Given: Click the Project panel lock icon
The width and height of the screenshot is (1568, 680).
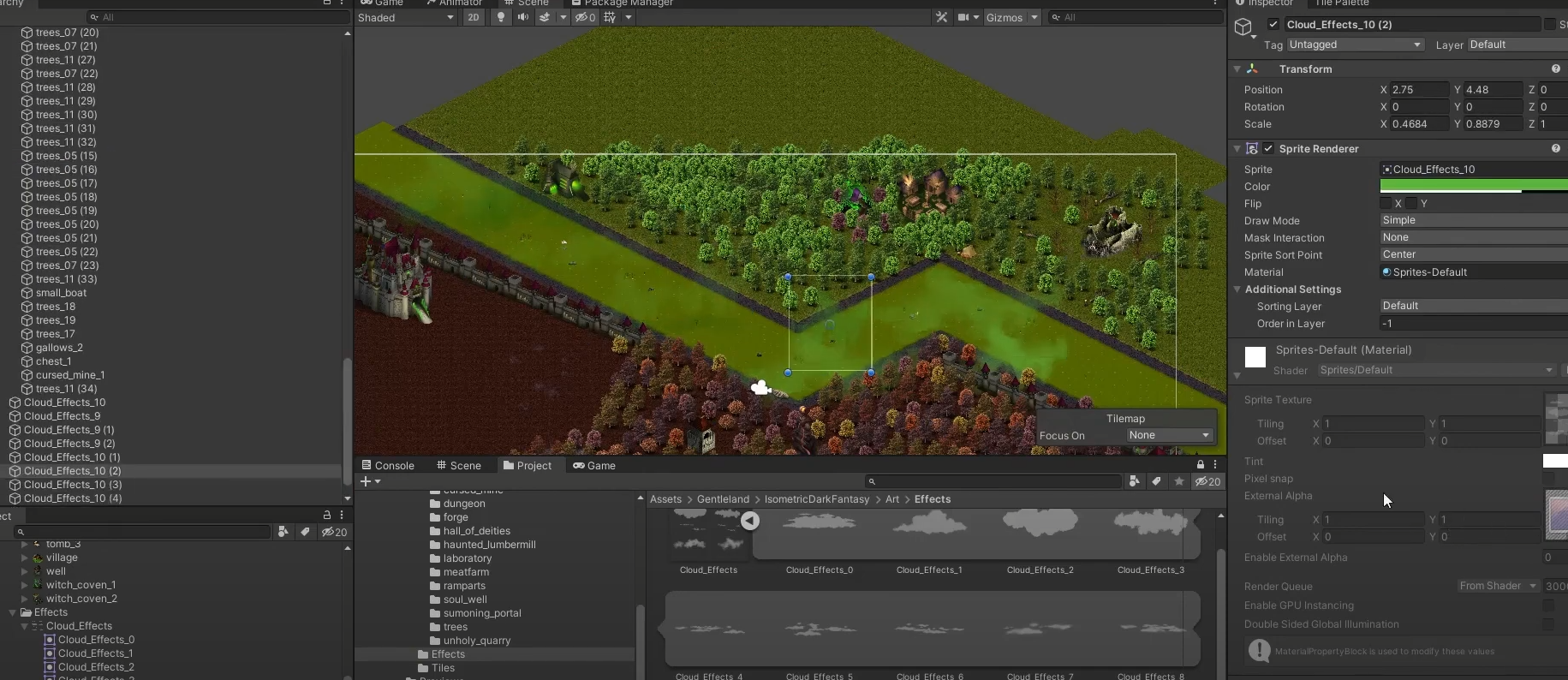Looking at the screenshot, I should pyautogui.click(x=1200, y=465).
